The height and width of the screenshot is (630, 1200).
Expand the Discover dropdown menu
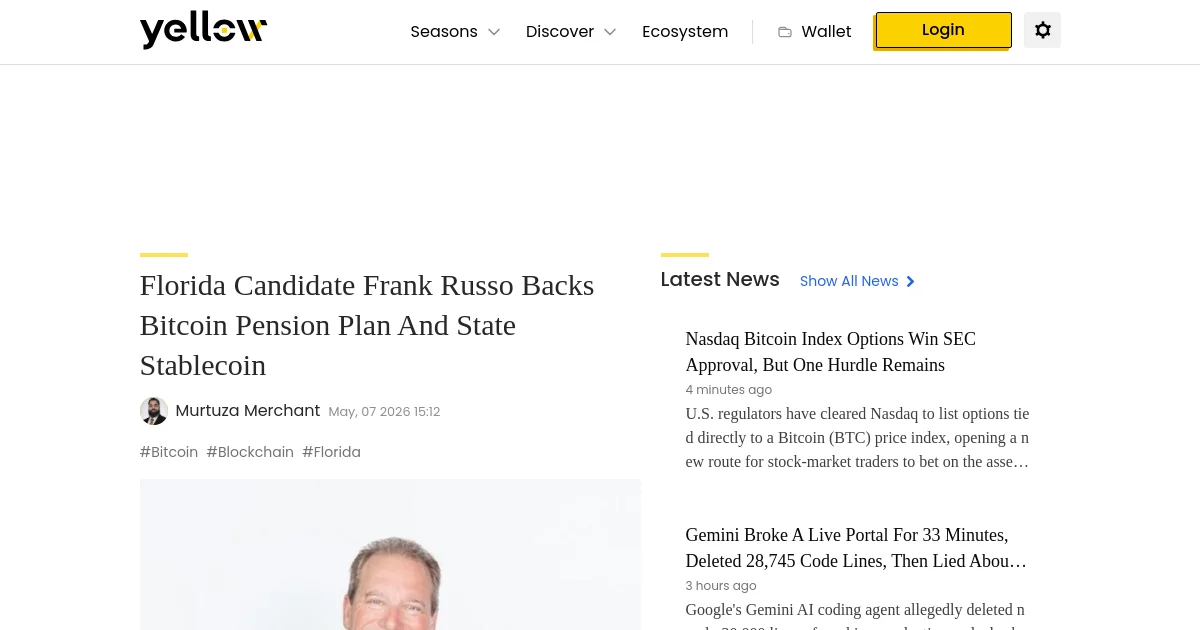point(571,32)
